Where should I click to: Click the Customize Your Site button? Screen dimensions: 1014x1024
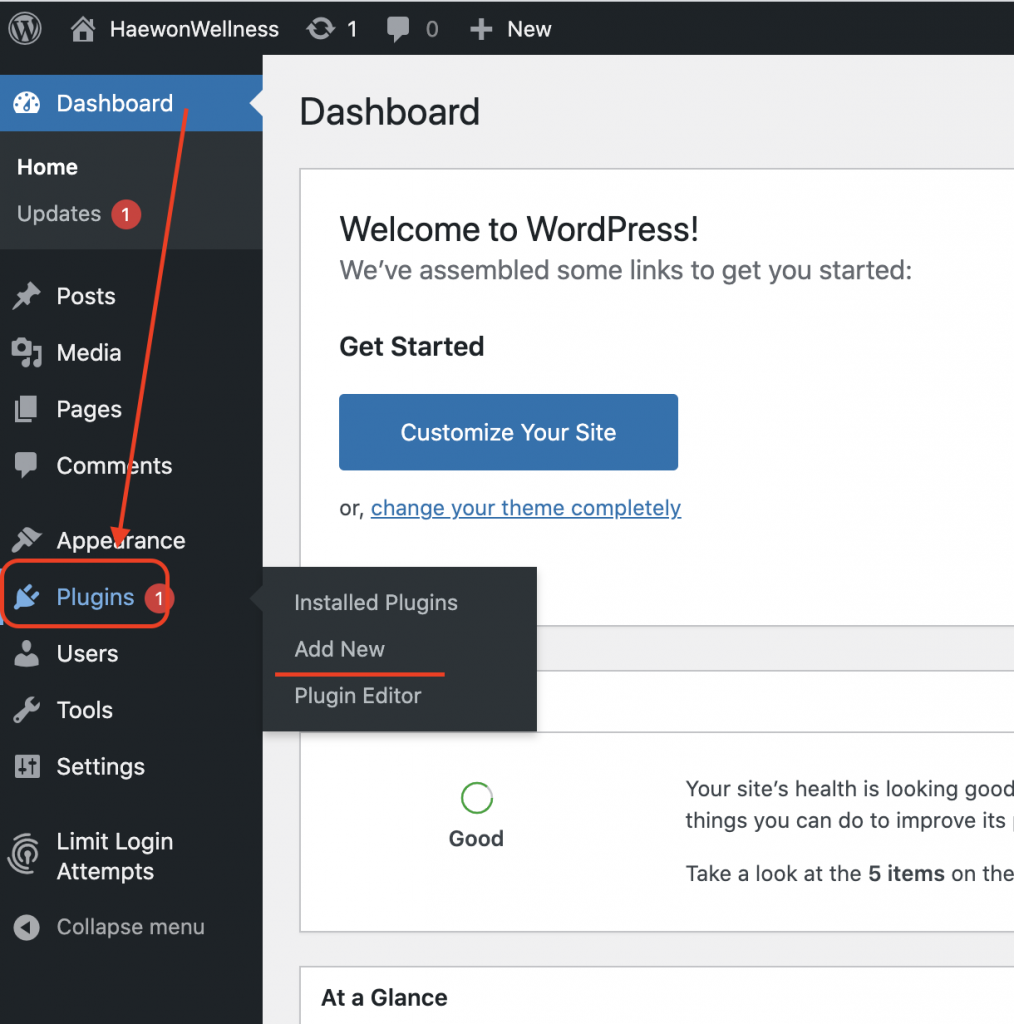(x=508, y=432)
